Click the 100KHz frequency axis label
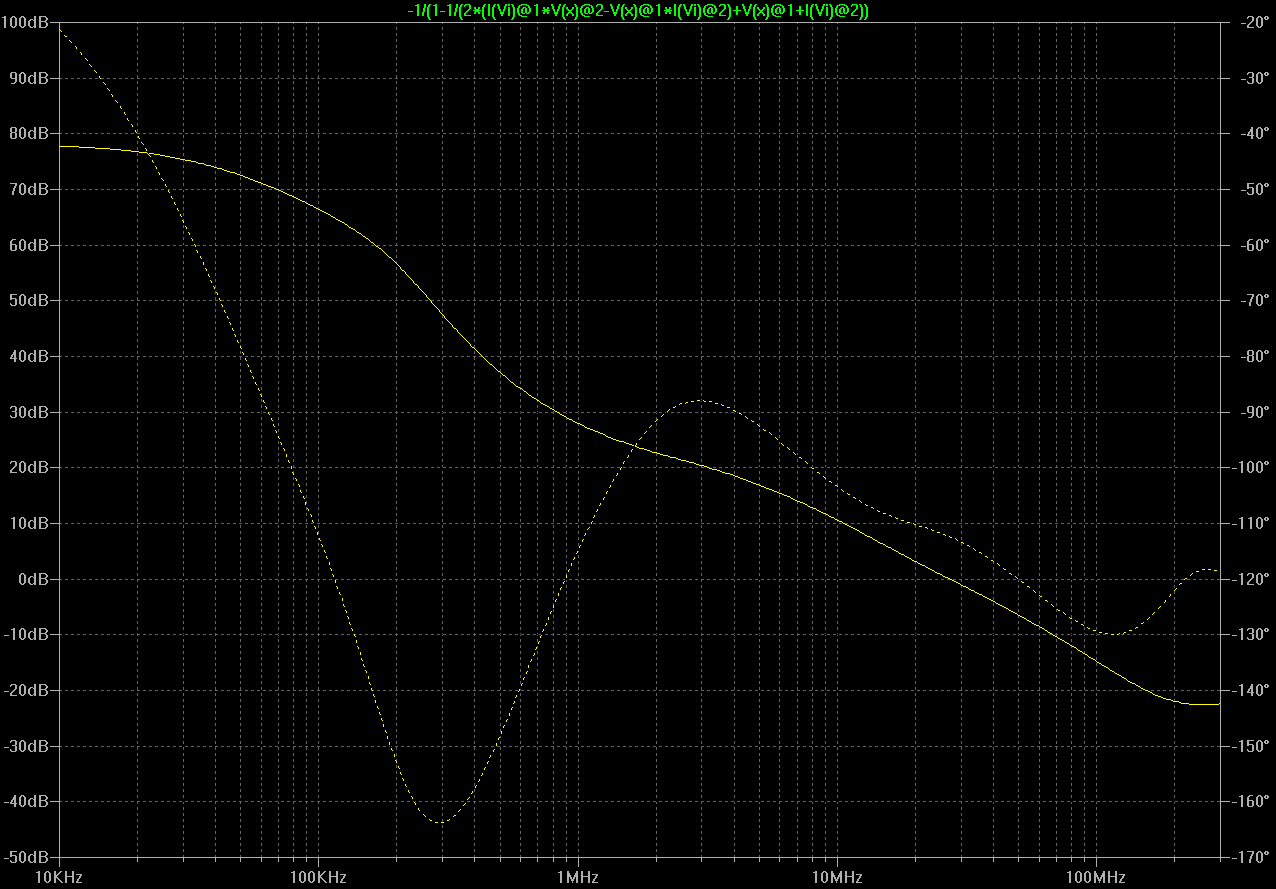1276x889 pixels. [x=318, y=877]
